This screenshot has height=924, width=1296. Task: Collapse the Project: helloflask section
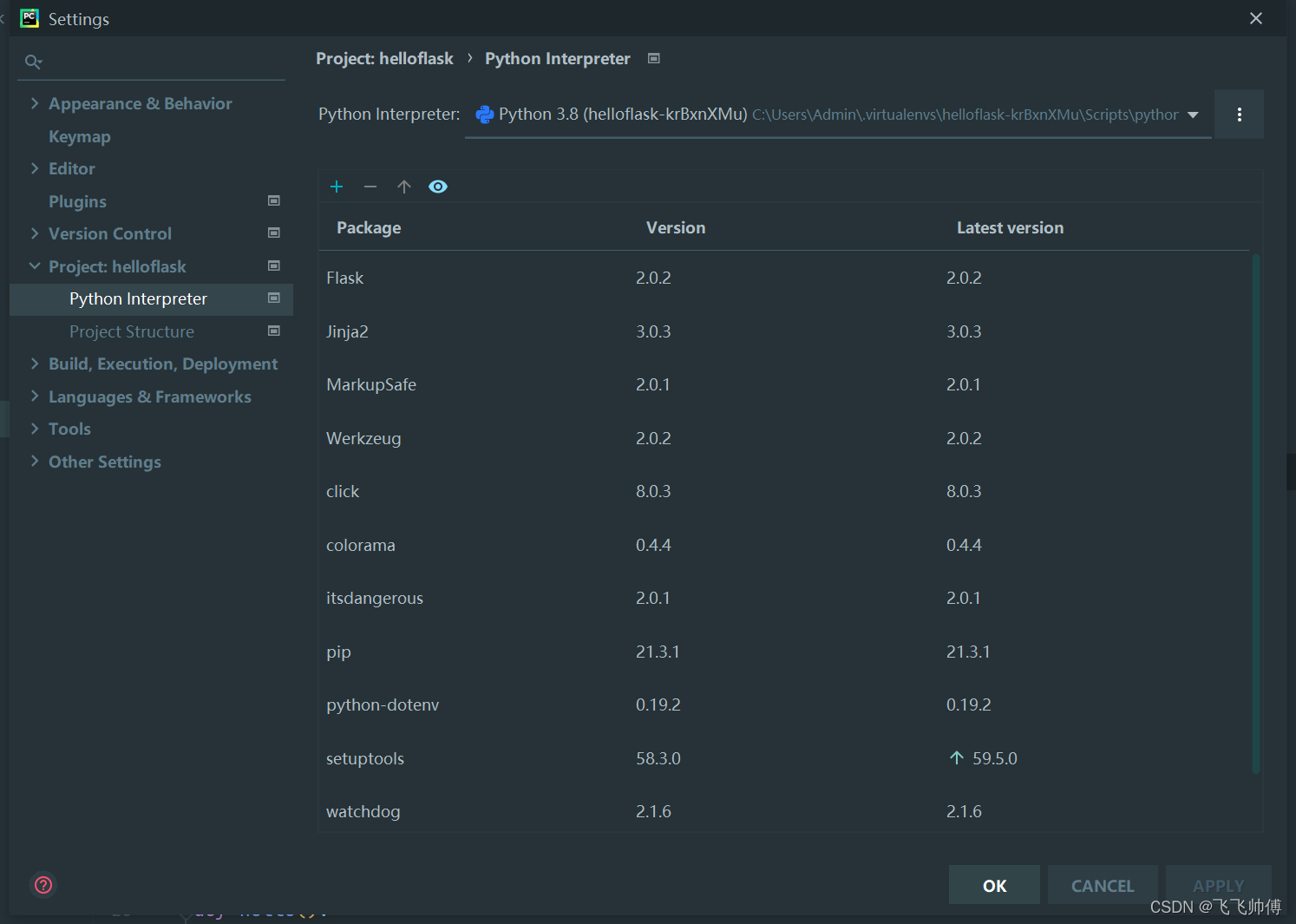point(35,266)
